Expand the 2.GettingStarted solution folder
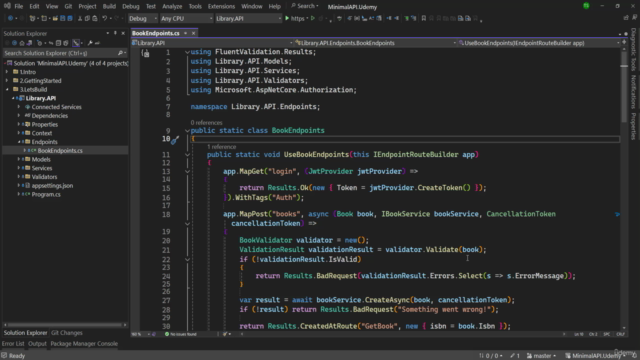 tap(7, 81)
